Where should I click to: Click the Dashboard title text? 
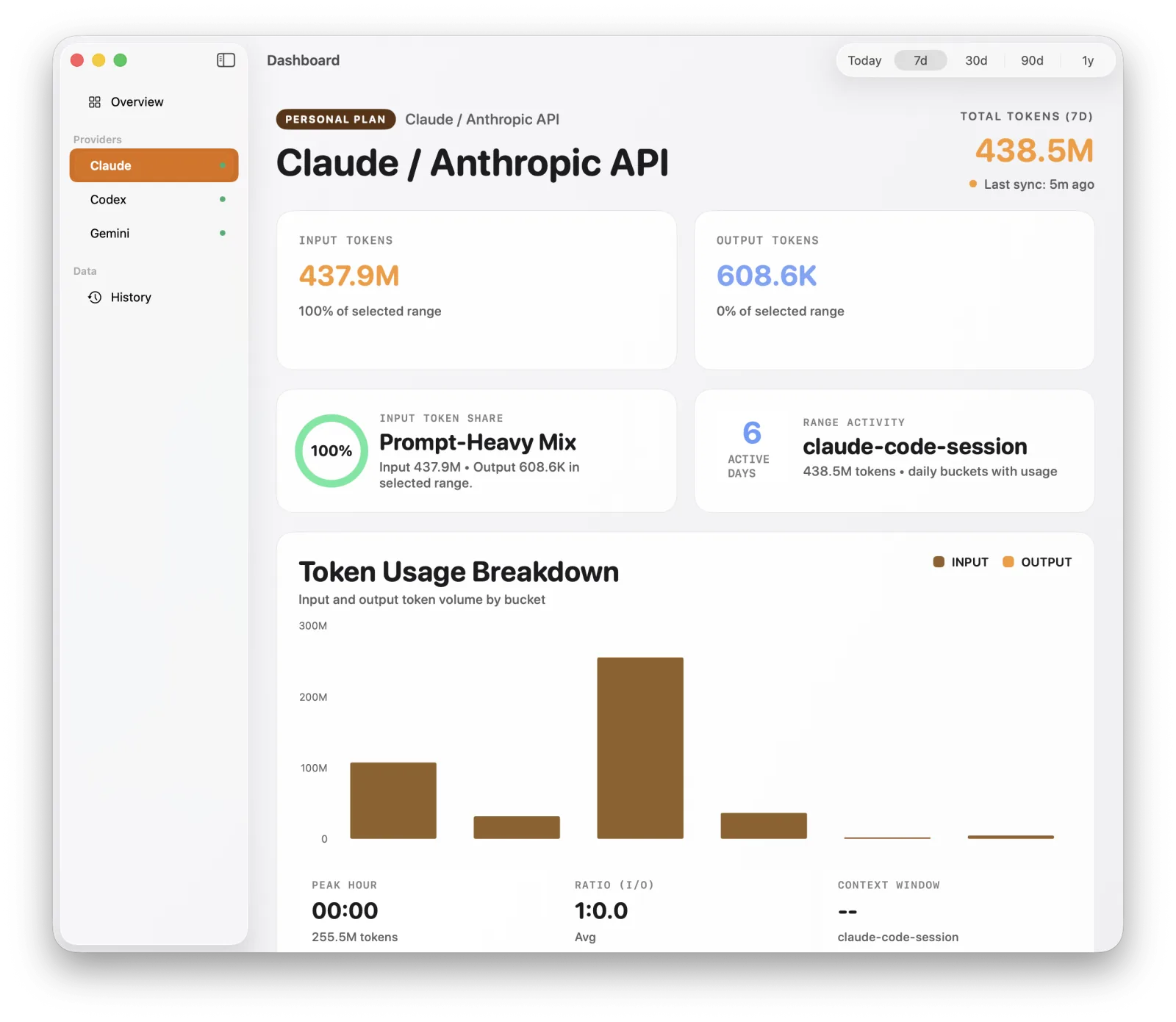[x=303, y=60]
